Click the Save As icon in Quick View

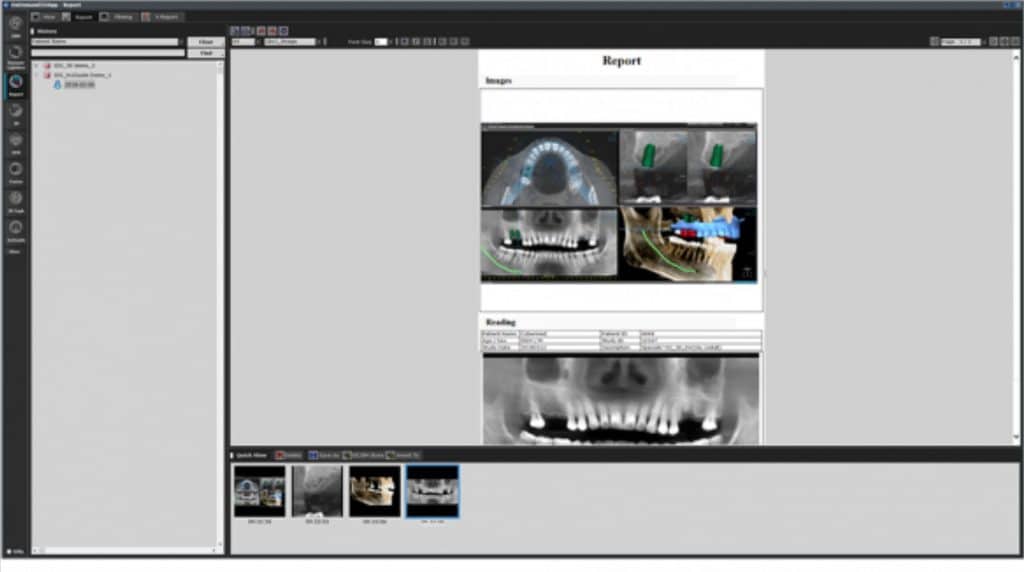(314, 455)
